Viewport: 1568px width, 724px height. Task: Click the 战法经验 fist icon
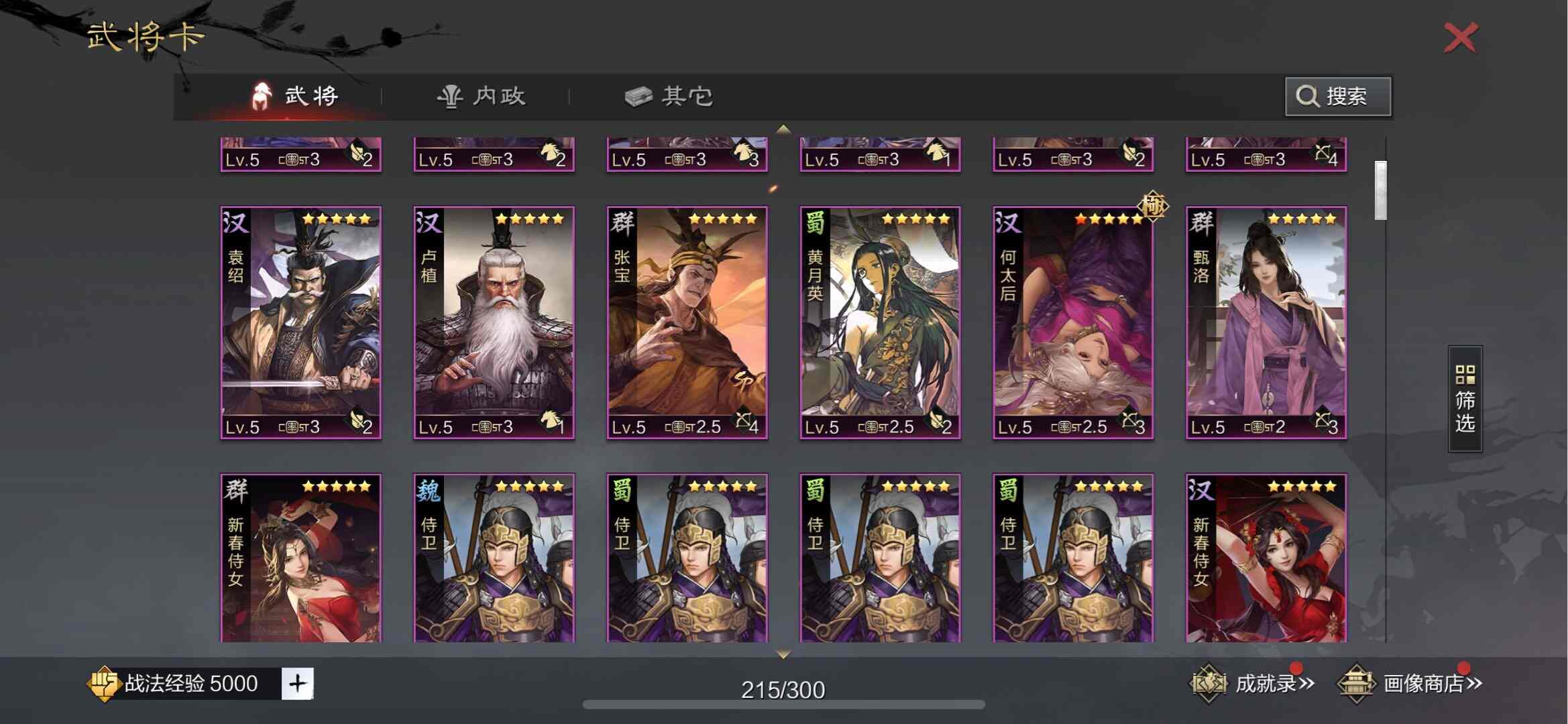(x=104, y=684)
